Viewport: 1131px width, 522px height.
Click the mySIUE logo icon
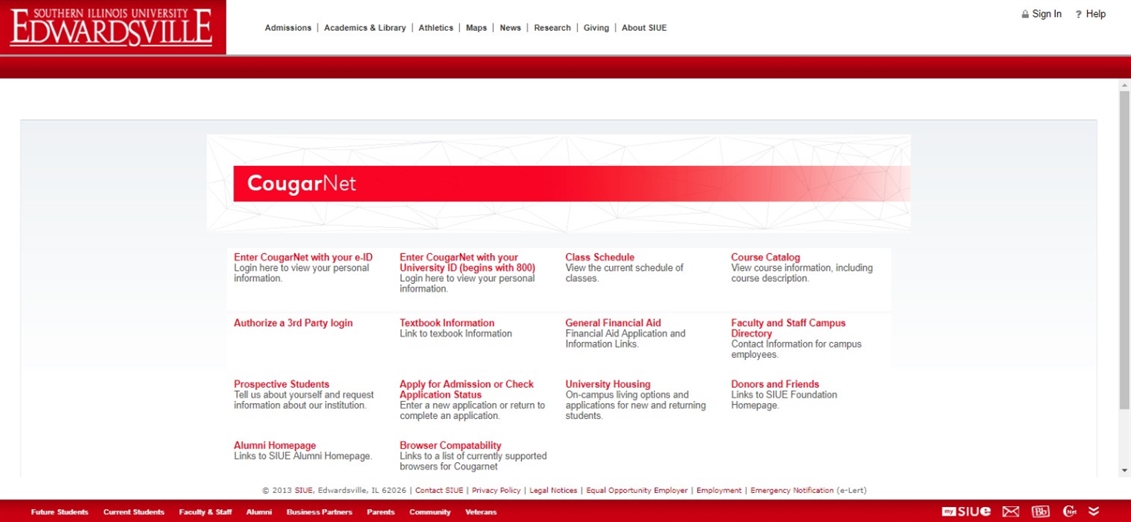tap(965, 511)
